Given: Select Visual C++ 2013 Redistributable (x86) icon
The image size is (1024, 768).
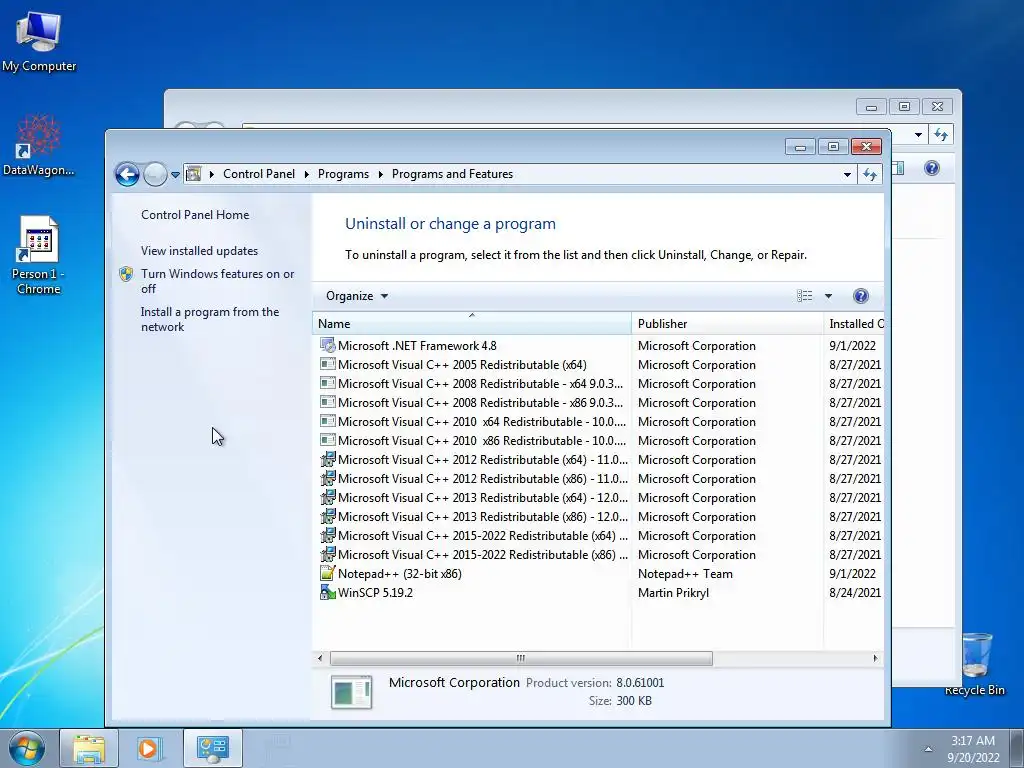Looking at the screenshot, I should (327, 516).
